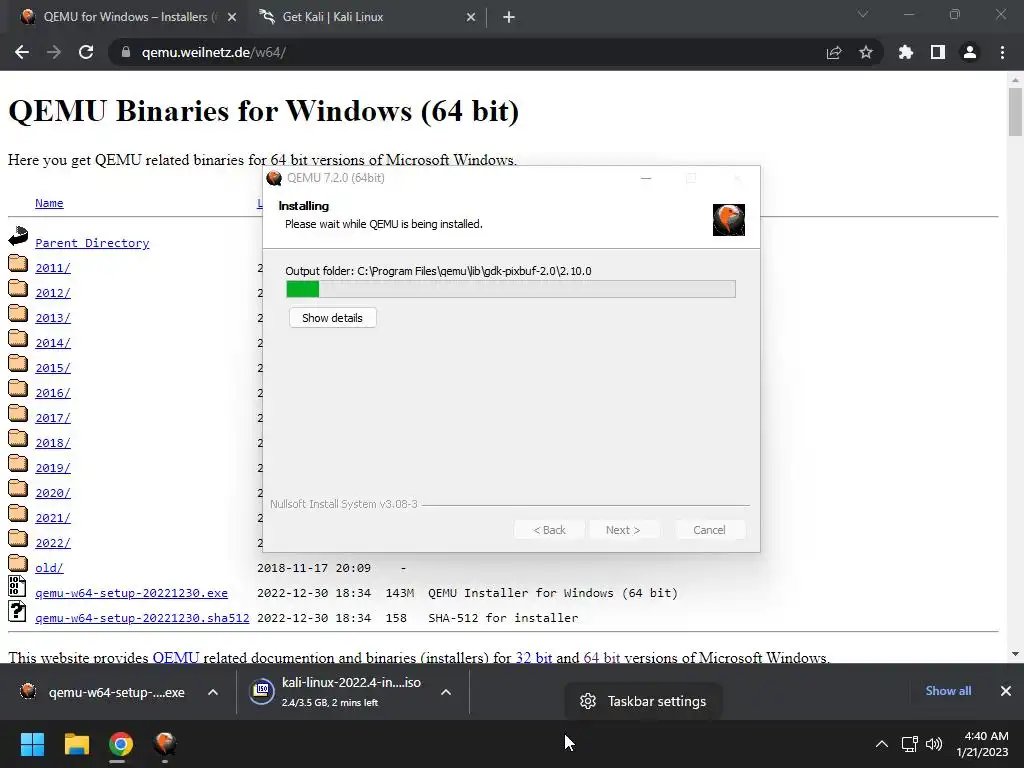Close the Get Kali tab
The height and width of the screenshot is (768, 1024).
click(471, 18)
